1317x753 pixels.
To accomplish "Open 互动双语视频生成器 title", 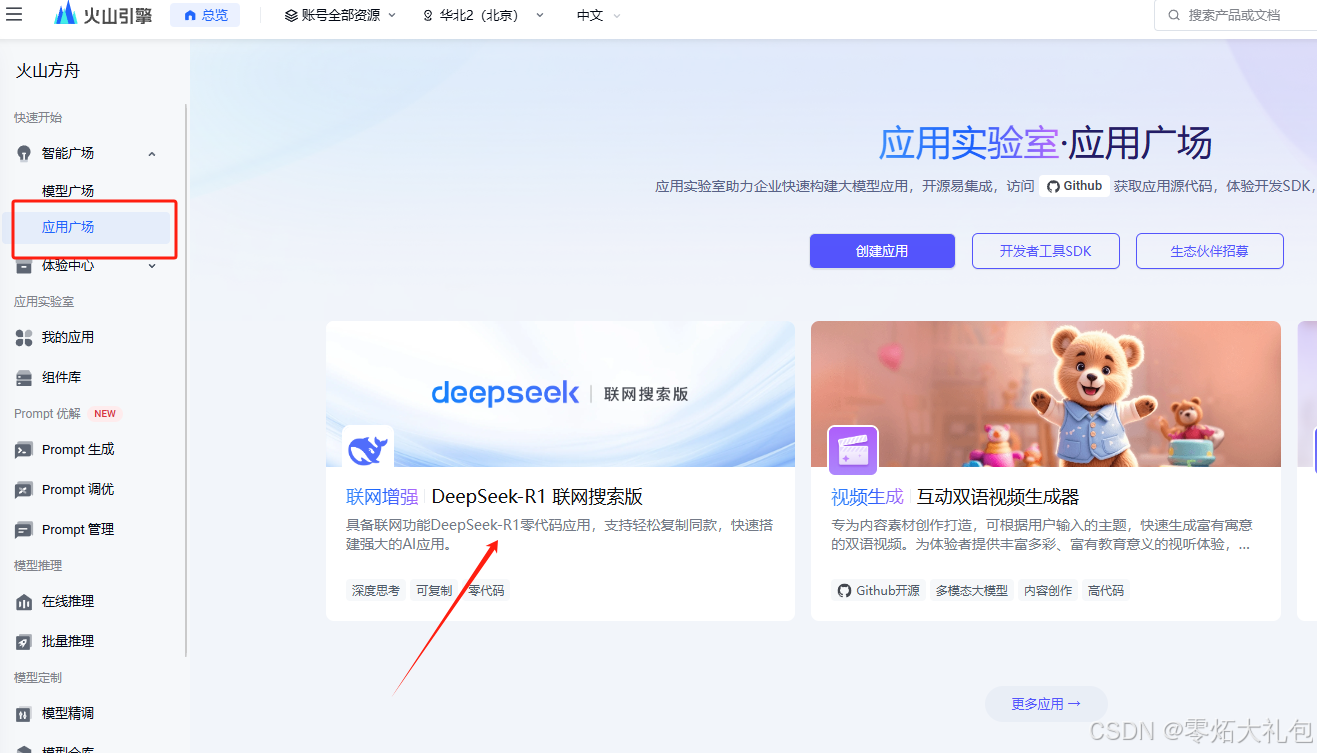I will tap(998, 497).
